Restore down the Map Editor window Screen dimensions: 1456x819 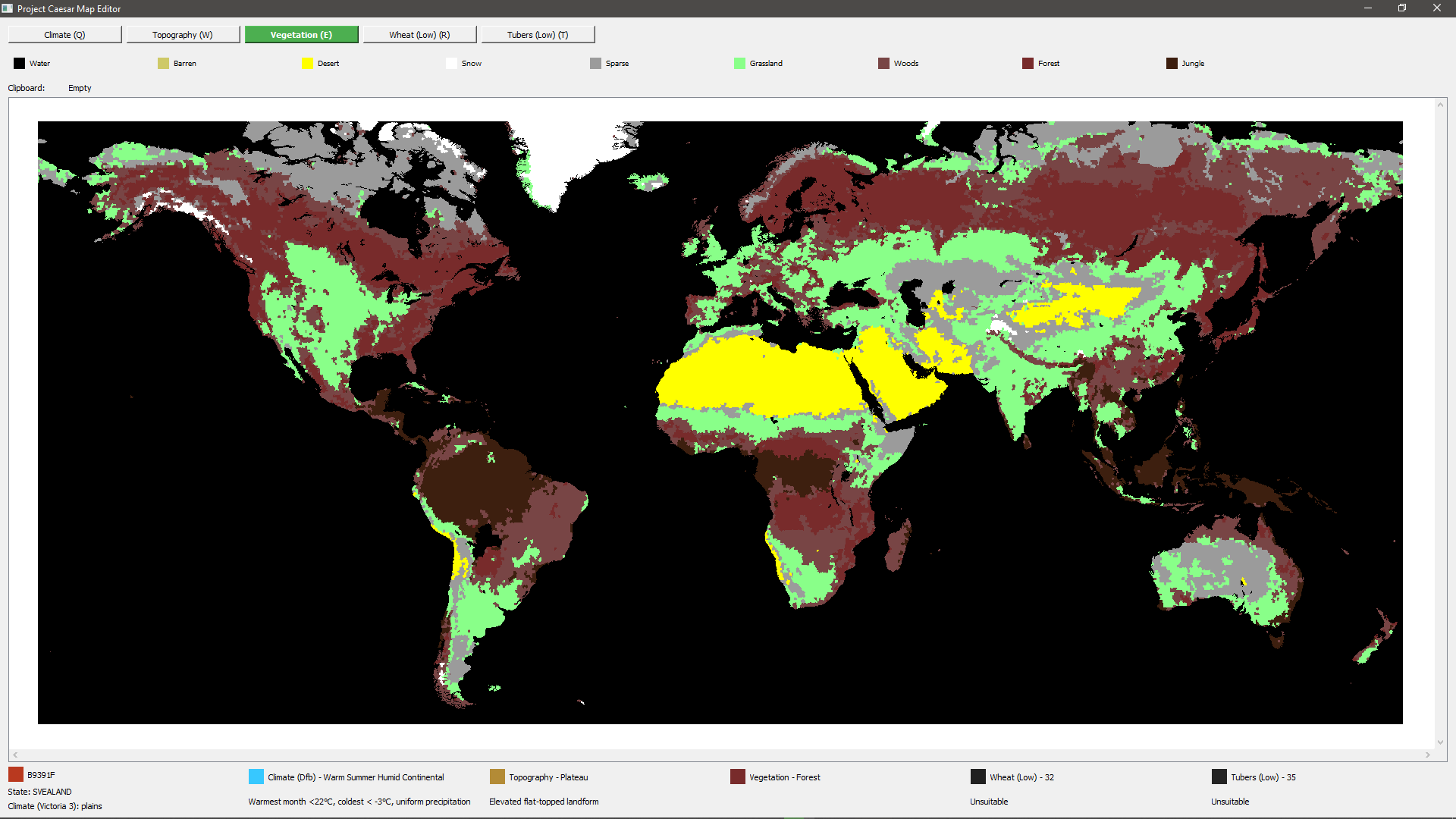1402,8
